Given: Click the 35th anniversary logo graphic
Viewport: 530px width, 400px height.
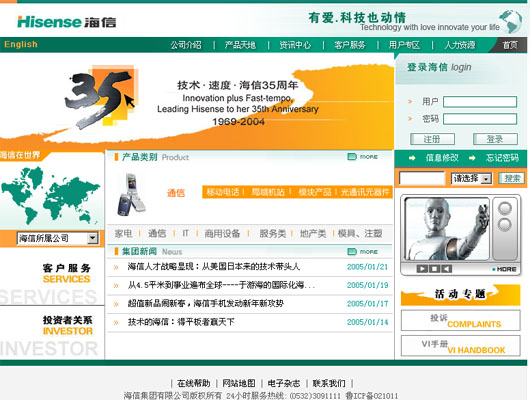Looking at the screenshot, I should [101, 96].
